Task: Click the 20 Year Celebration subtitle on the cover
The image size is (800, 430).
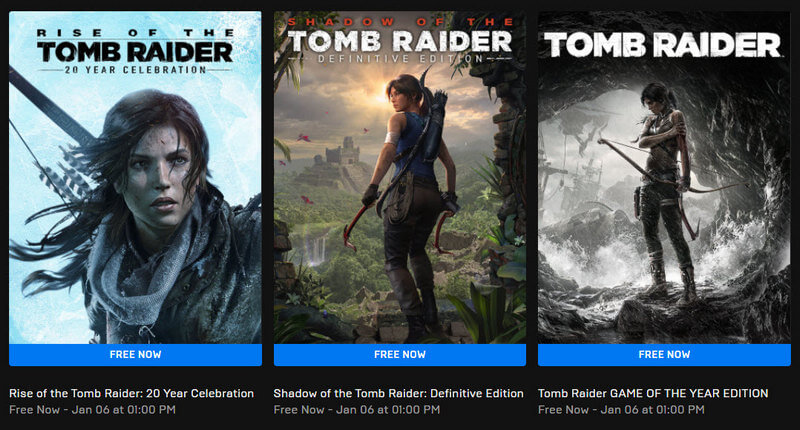Action: (135, 69)
